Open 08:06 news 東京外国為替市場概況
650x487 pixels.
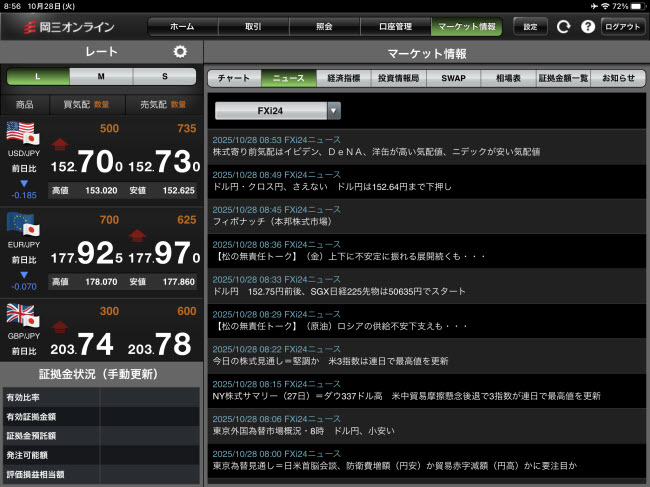[427, 426]
